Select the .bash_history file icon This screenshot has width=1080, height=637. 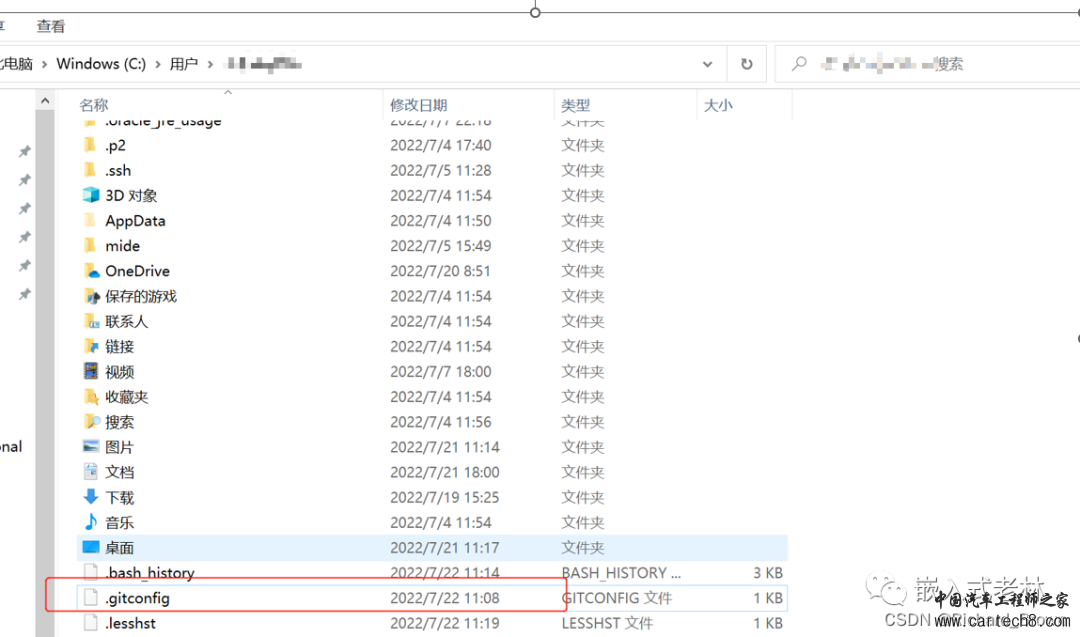[91, 572]
